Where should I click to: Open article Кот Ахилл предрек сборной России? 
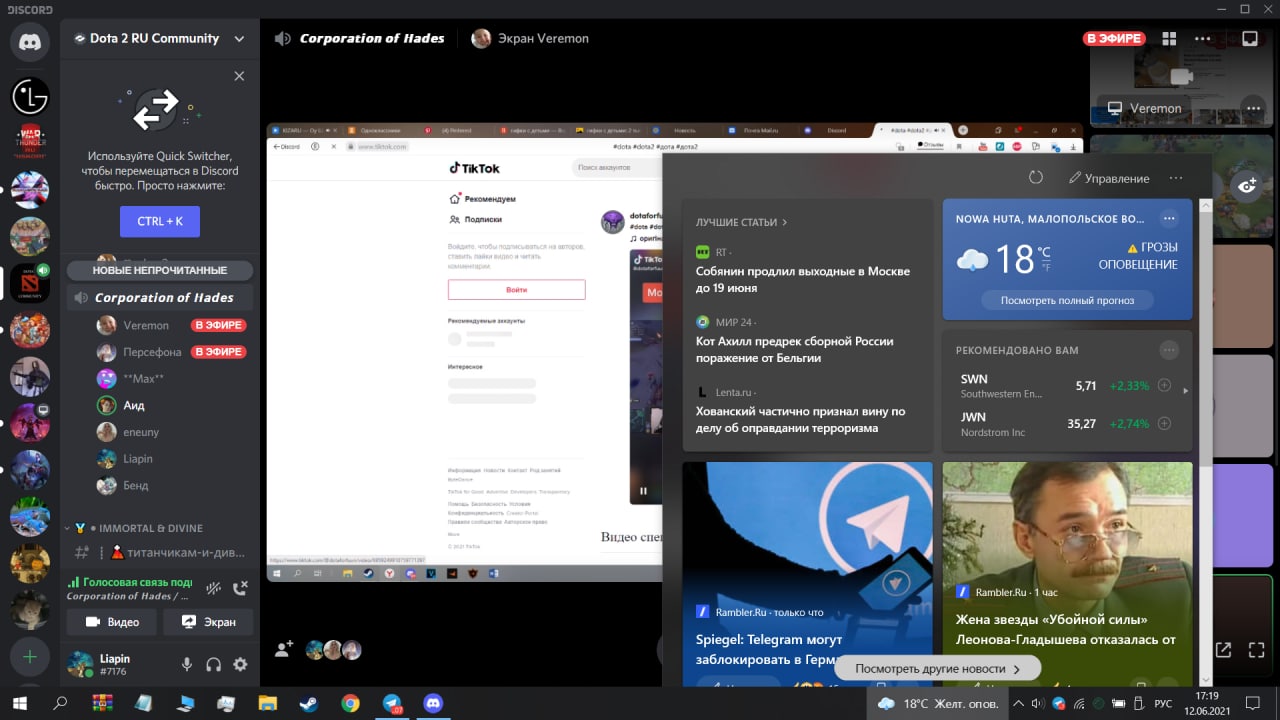(795, 349)
